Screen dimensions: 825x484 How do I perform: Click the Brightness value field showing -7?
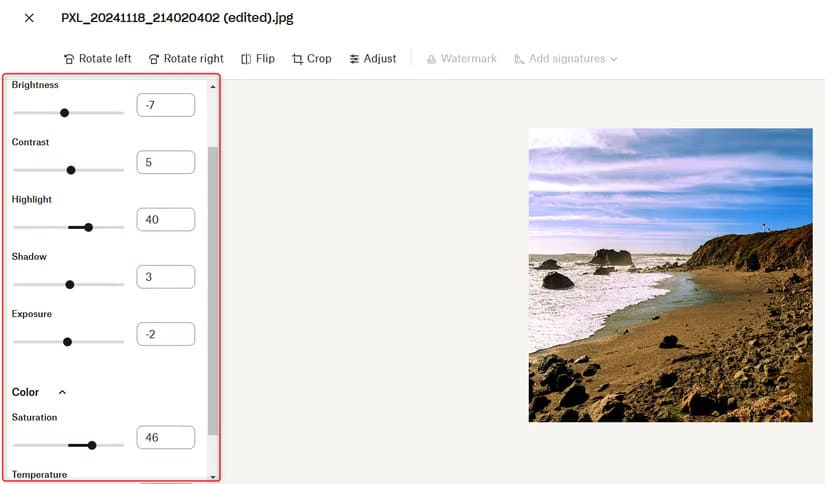[x=166, y=105]
